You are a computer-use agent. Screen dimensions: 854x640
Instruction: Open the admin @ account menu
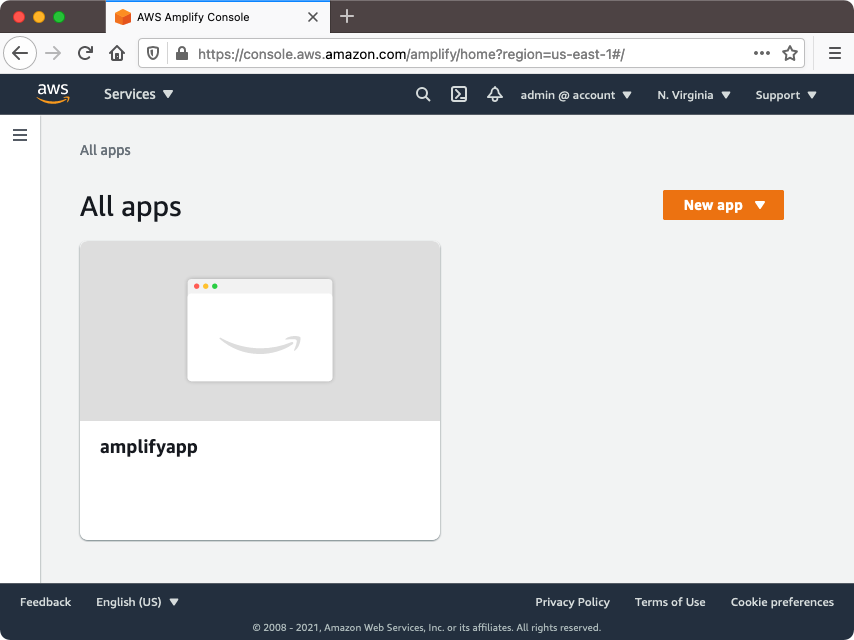[576, 95]
